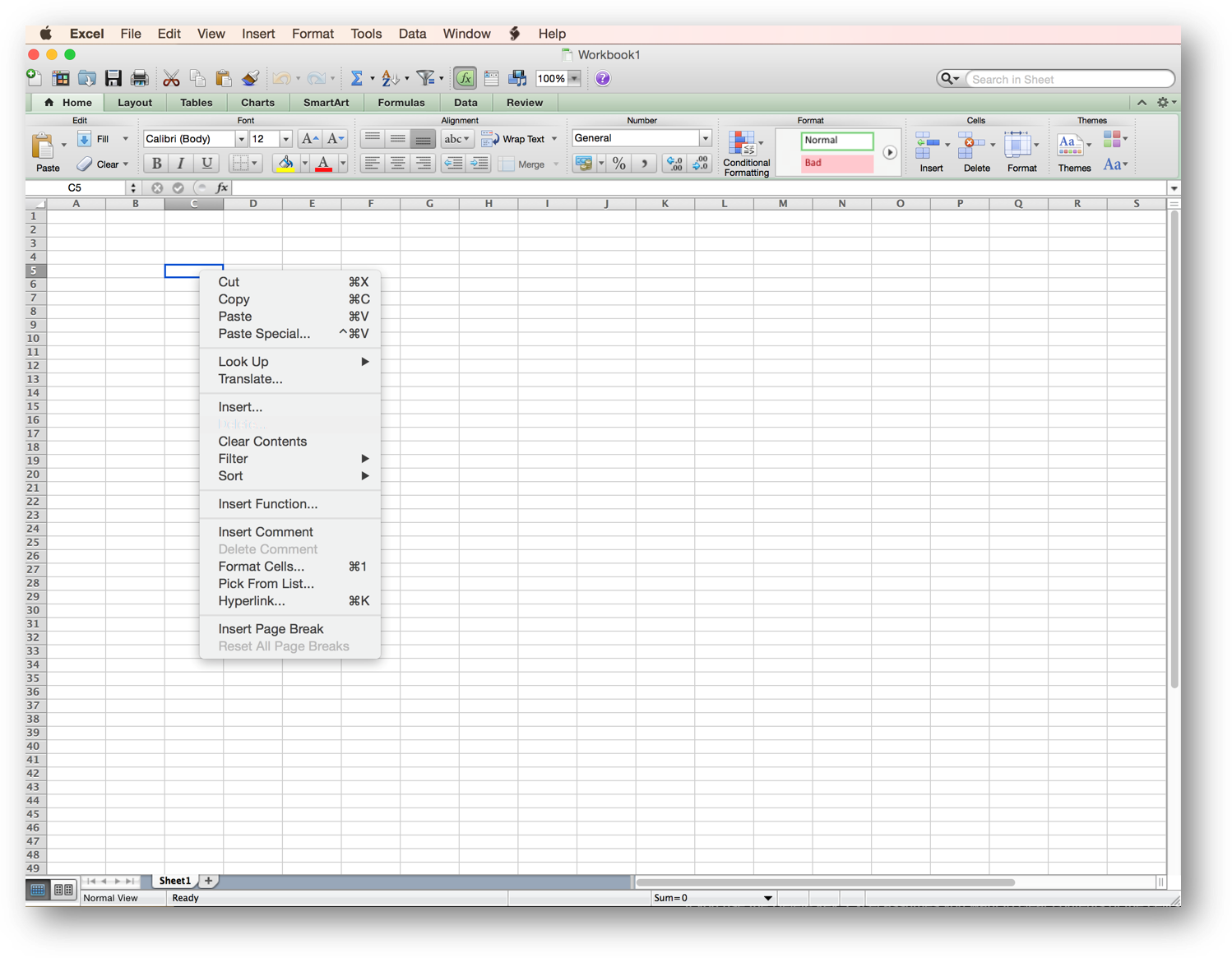Open the font name dropdown
The image size is (1232, 958).
tap(241, 139)
